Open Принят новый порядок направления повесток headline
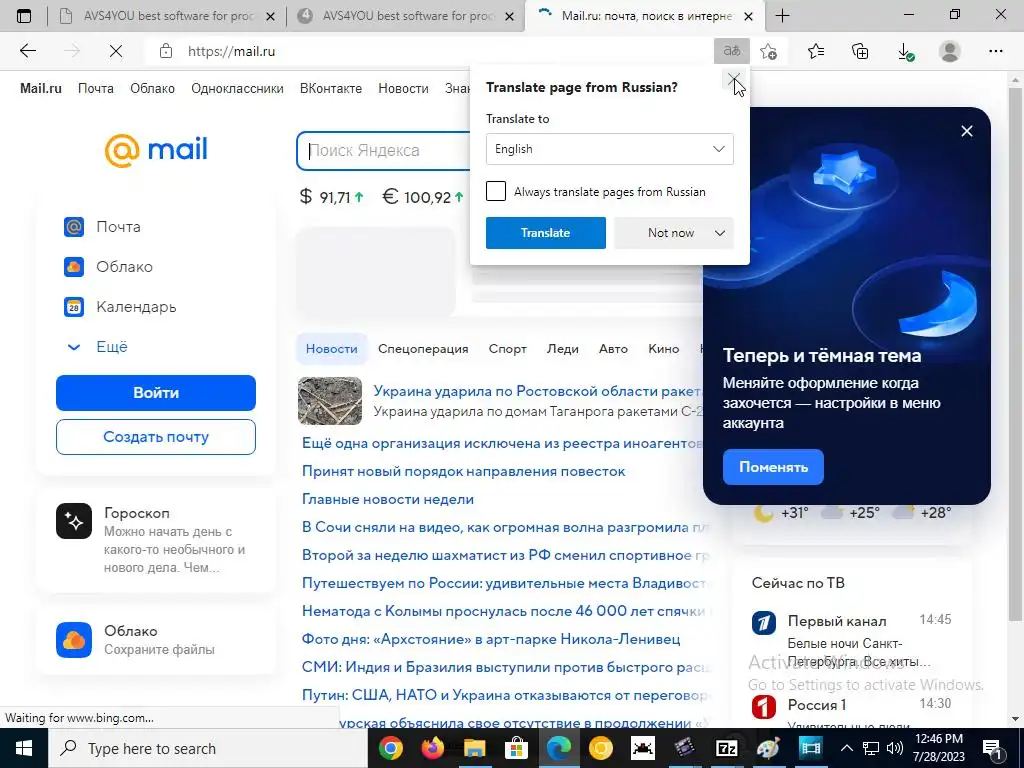The image size is (1024, 768). pos(464,471)
